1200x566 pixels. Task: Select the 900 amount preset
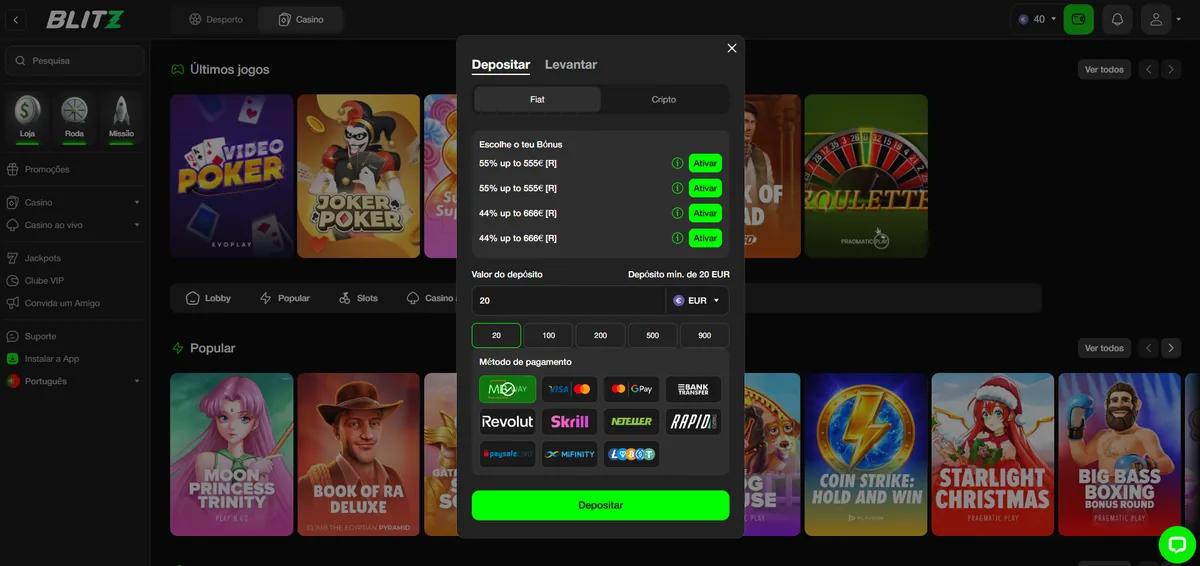(705, 335)
